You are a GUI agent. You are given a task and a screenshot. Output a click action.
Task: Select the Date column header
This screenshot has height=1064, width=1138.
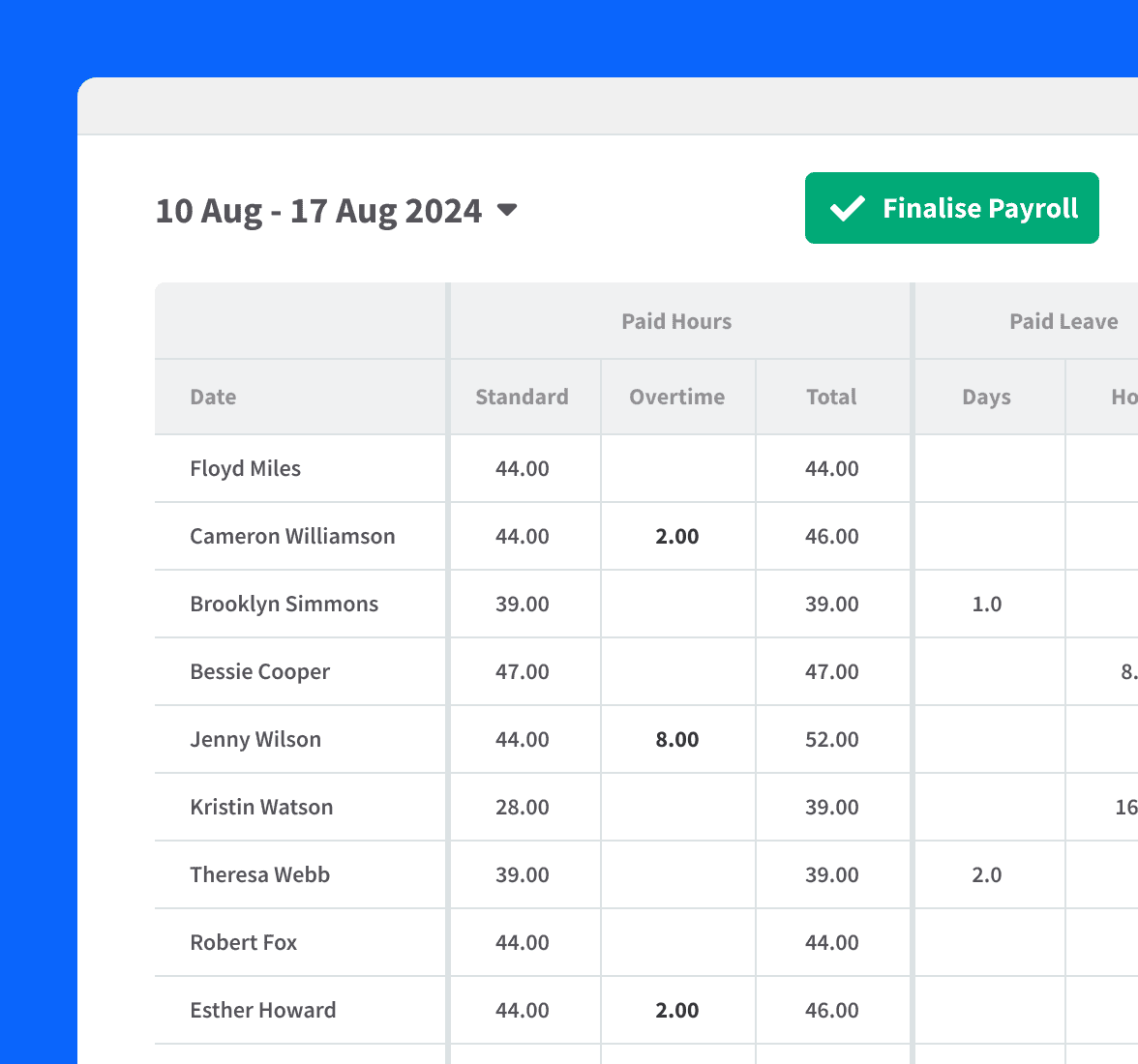click(x=213, y=397)
